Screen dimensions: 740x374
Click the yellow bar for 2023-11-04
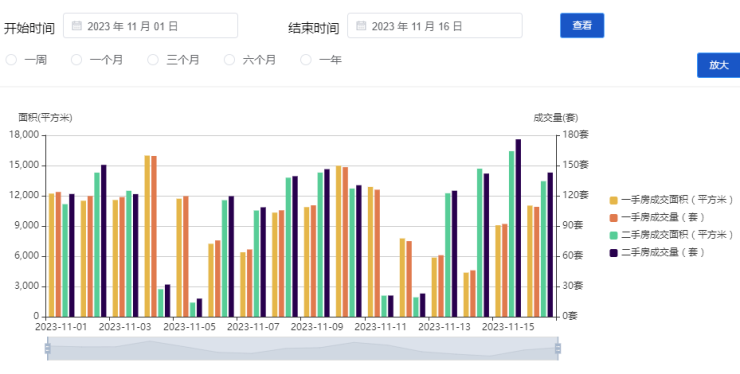[x=147, y=236]
